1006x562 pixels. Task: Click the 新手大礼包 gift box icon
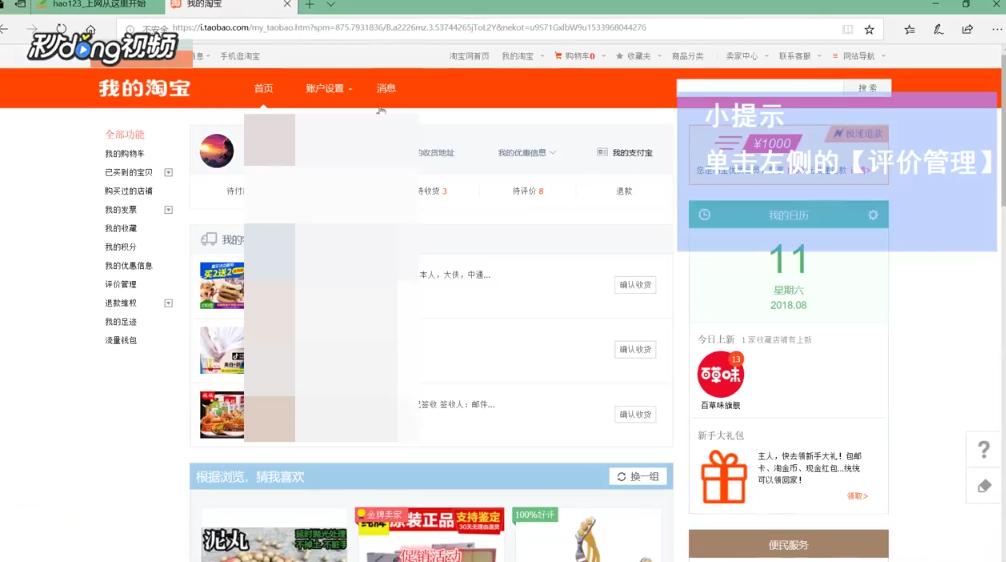[x=724, y=477]
